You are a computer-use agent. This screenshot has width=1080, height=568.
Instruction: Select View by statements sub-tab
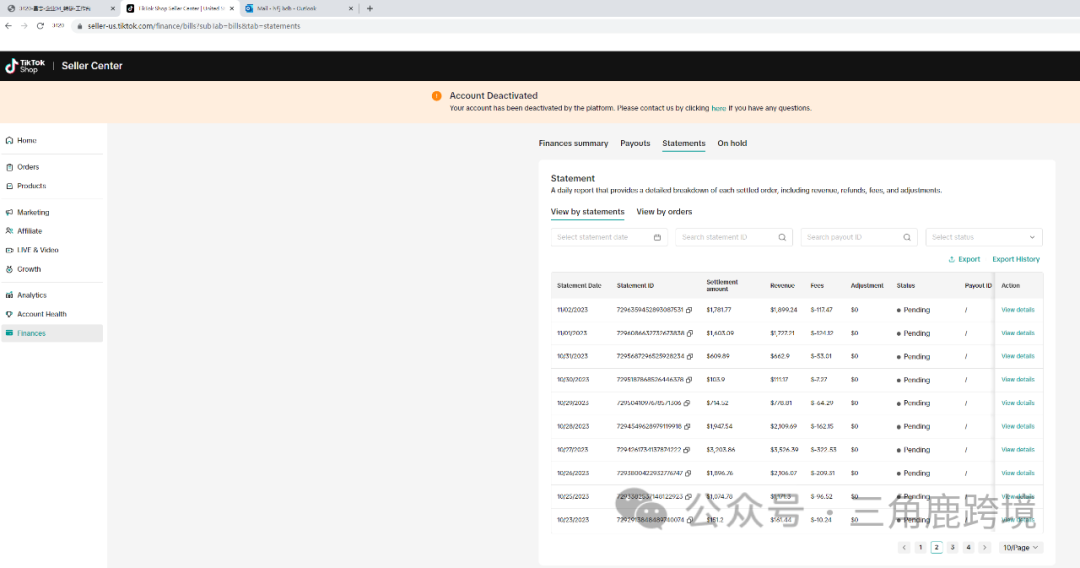click(588, 212)
